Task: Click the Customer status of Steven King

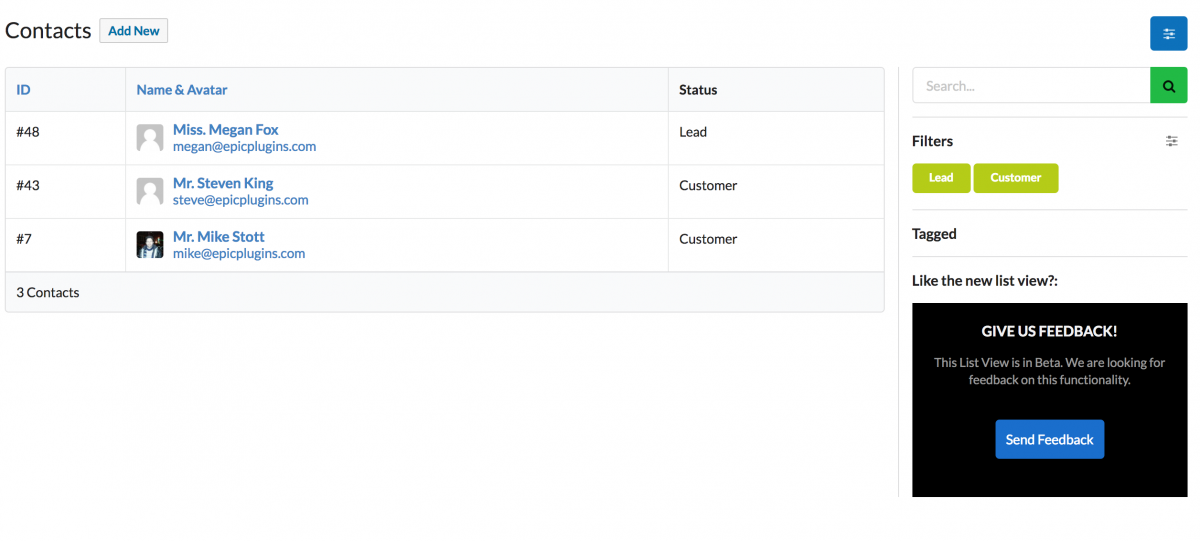Action: pos(708,186)
